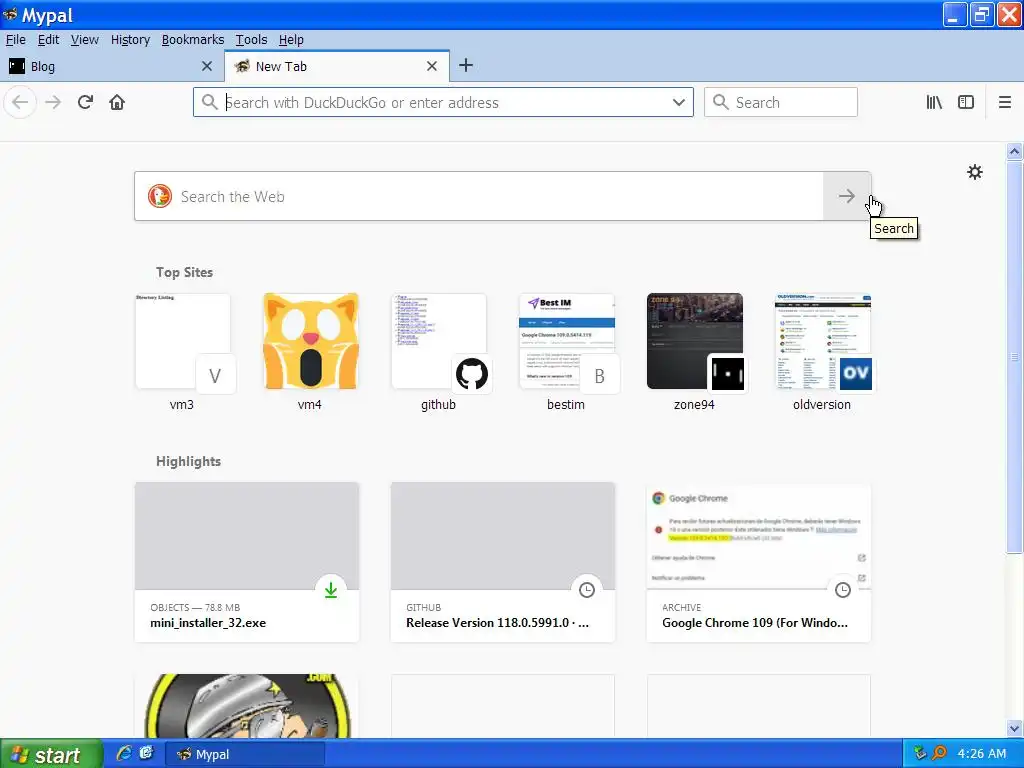Click the Mypal taskbar button
1024x768 pixels.
point(245,754)
